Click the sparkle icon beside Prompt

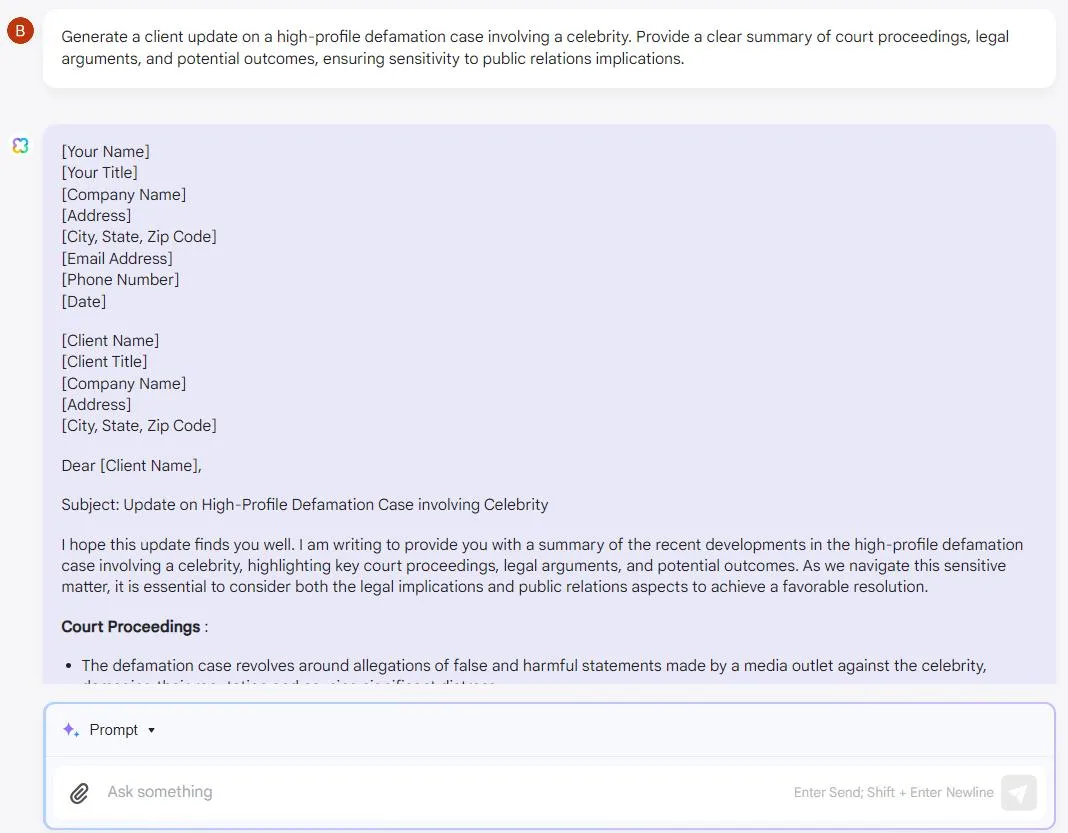71,729
